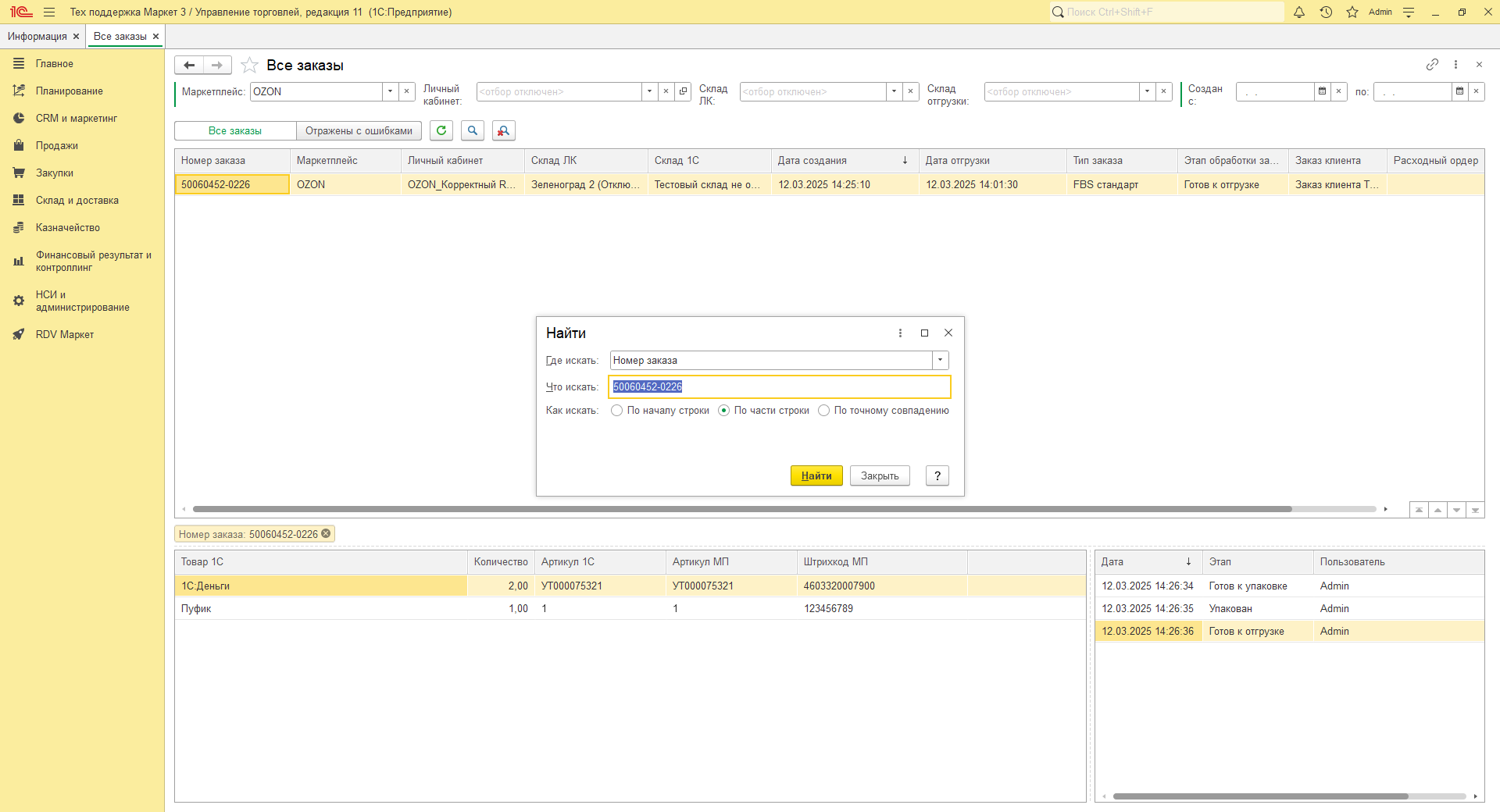Select По началу строки radio option
Image resolution: width=1500 pixels, height=812 pixels.
pos(617,411)
